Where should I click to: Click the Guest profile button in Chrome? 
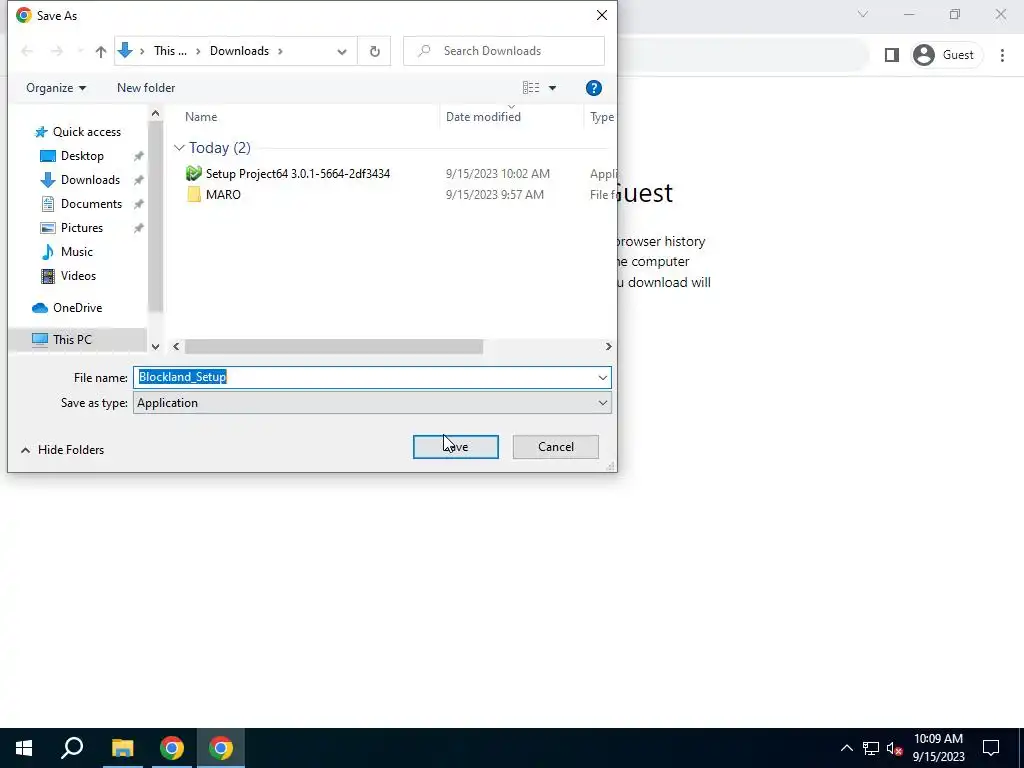coord(946,55)
